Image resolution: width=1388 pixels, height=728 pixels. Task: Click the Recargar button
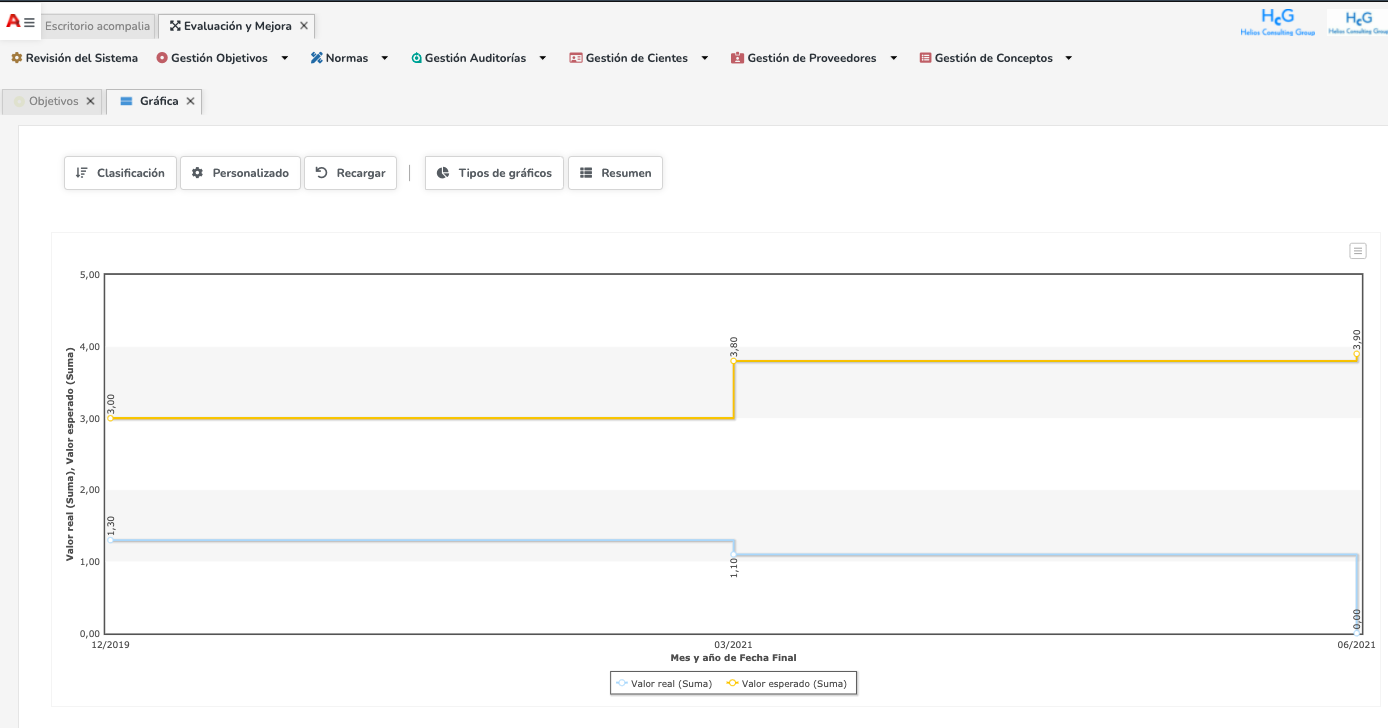point(350,173)
